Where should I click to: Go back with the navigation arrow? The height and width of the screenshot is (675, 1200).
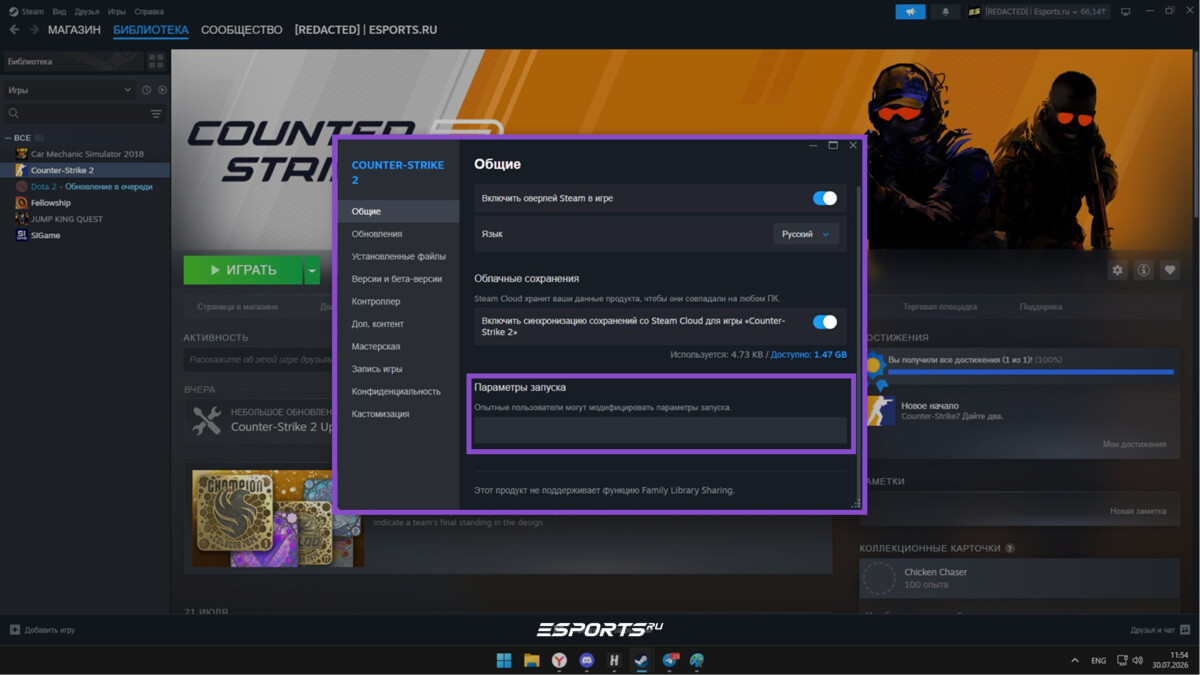click(14, 30)
